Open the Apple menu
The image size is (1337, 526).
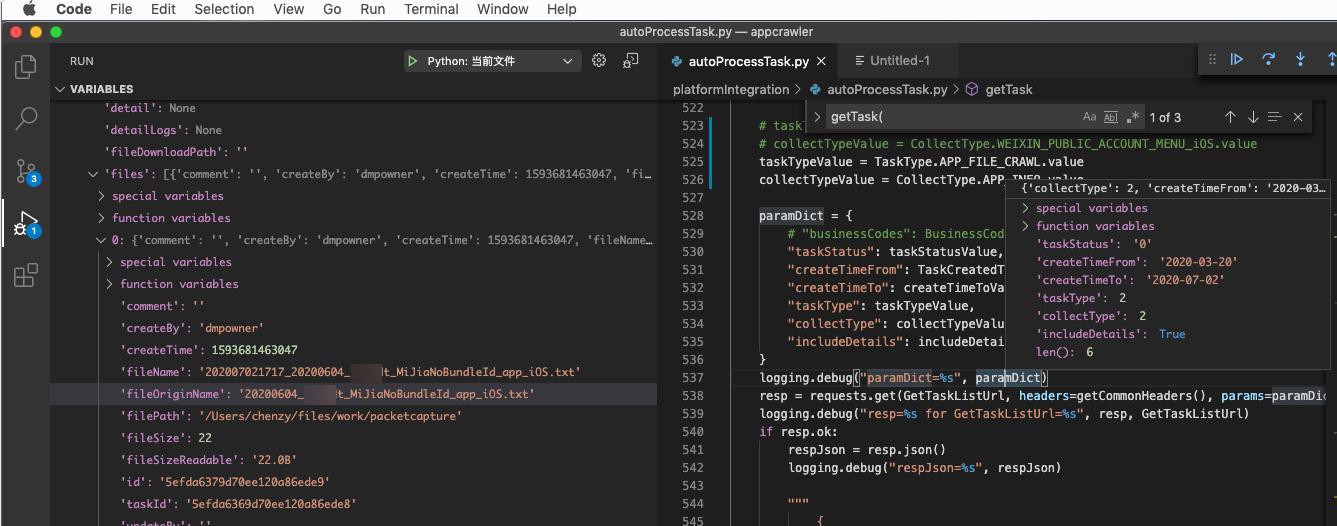[29, 9]
